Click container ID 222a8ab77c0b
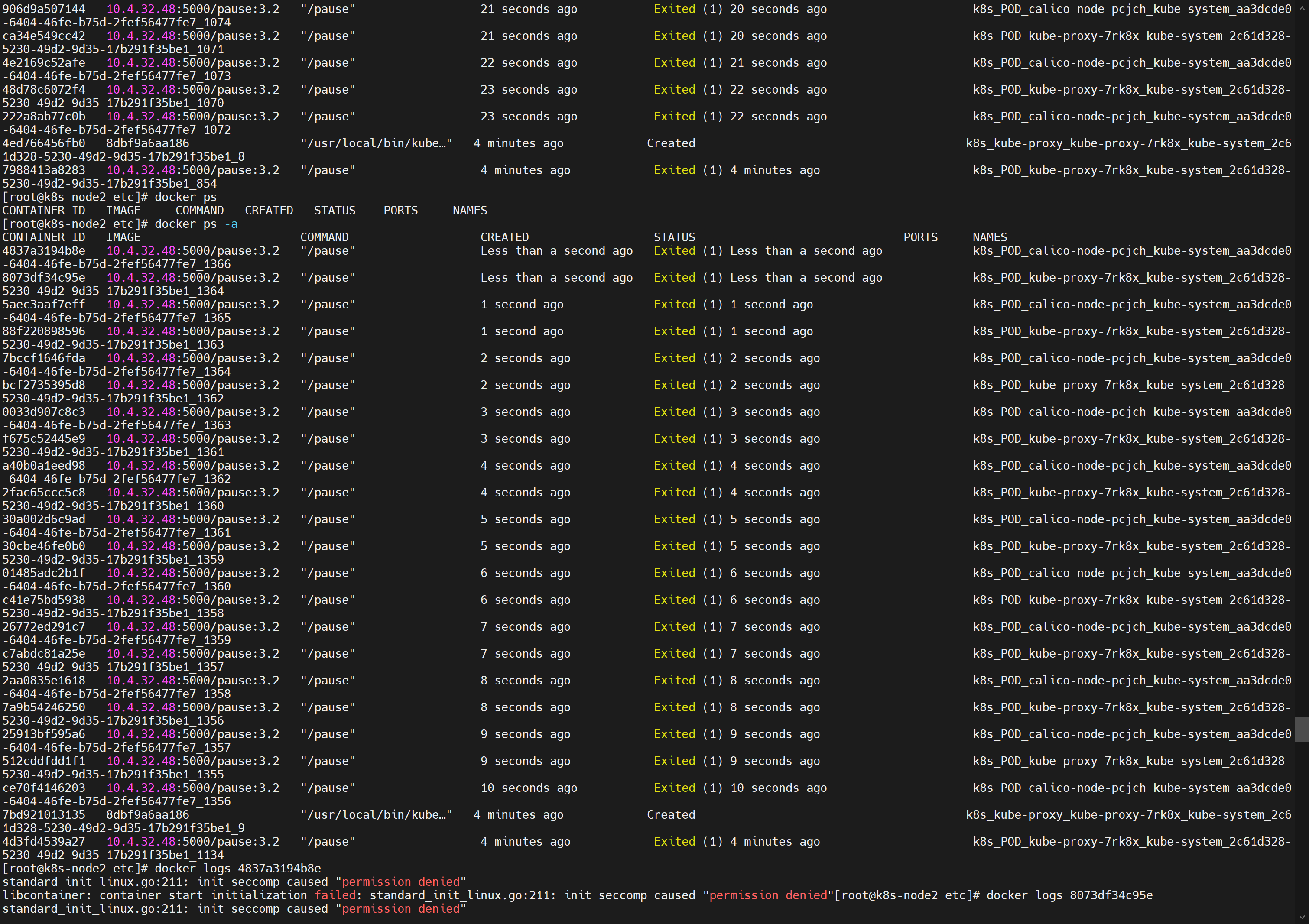The image size is (1309, 924). click(44, 116)
